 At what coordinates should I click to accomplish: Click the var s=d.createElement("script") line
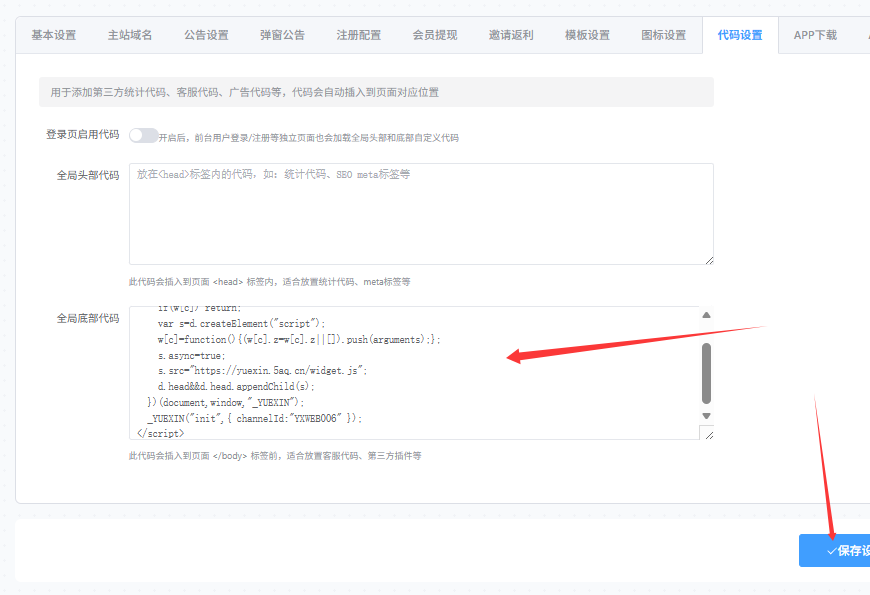pos(241,323)
